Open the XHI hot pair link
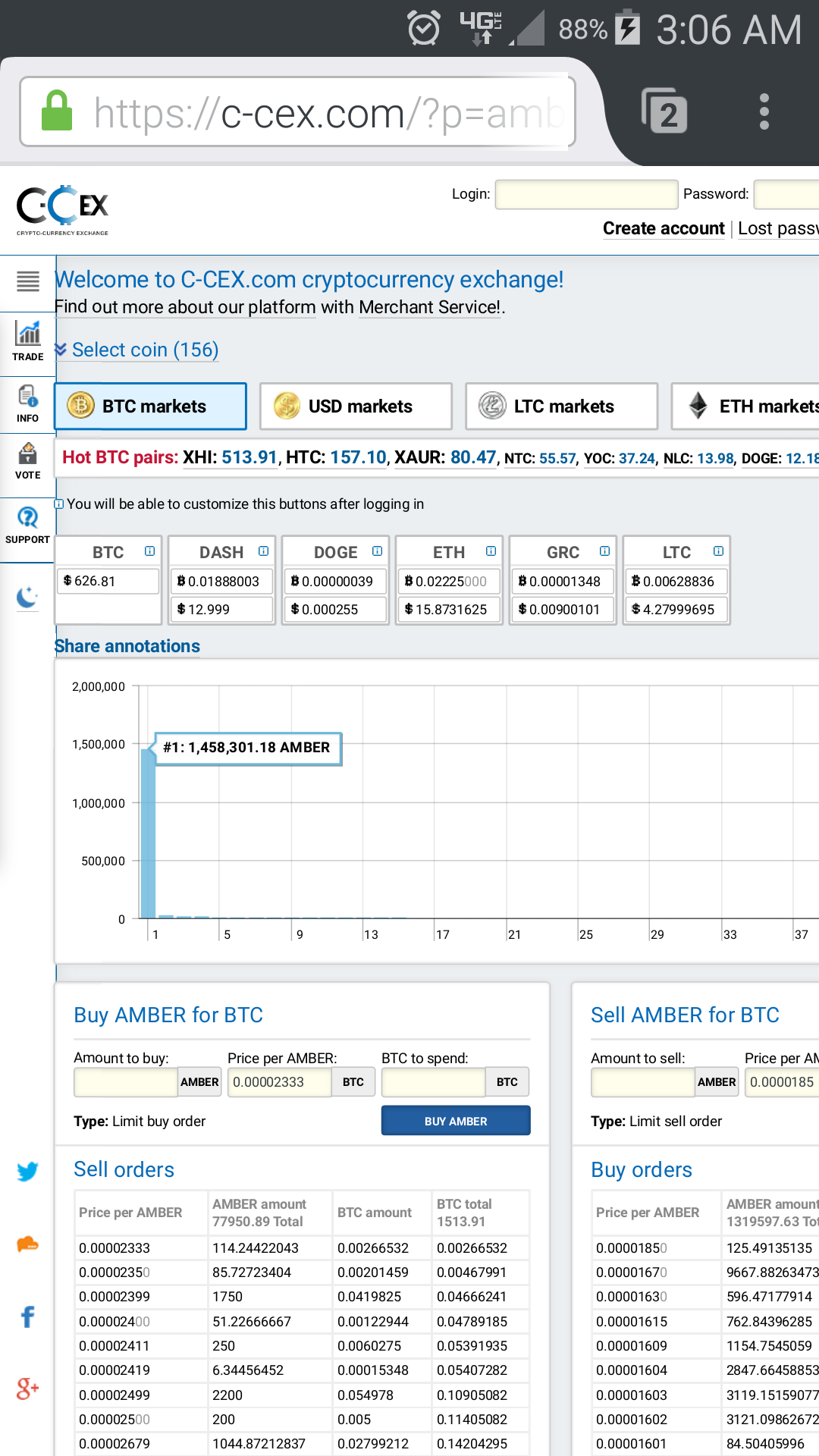Screen dimensions: 819x1456 (x=230, y=457)
